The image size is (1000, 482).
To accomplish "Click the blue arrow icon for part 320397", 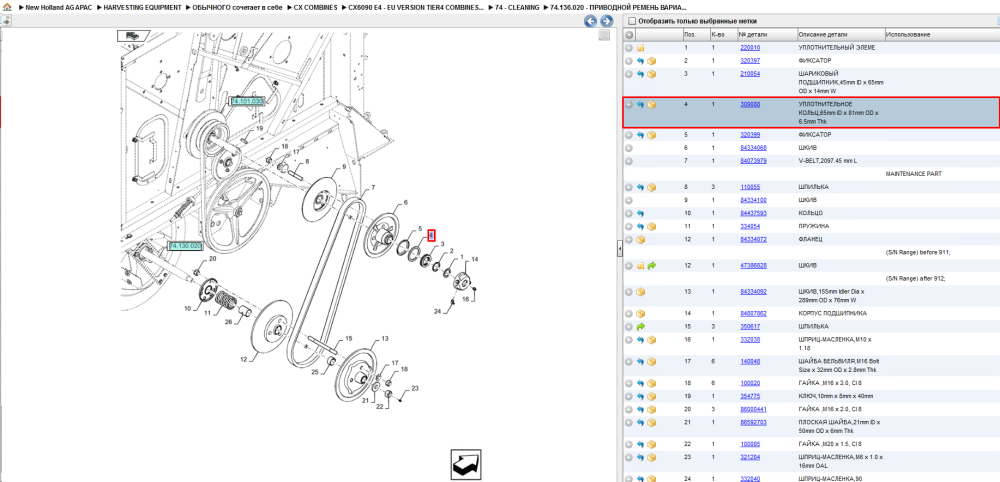I will coord(641,61).
